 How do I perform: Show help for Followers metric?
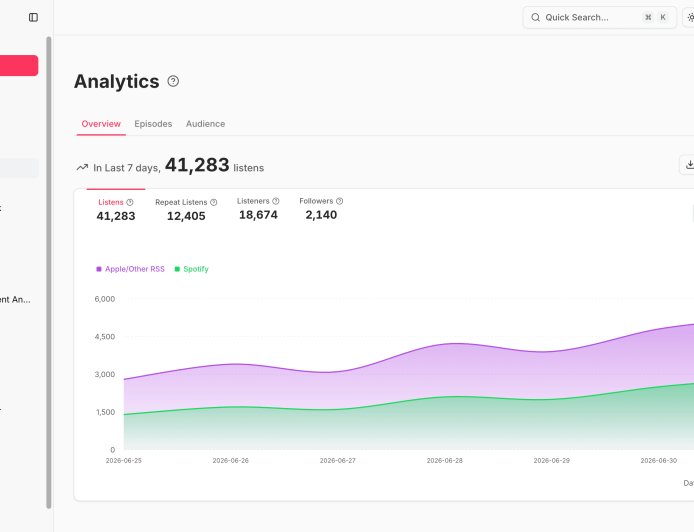coord(339,201)
